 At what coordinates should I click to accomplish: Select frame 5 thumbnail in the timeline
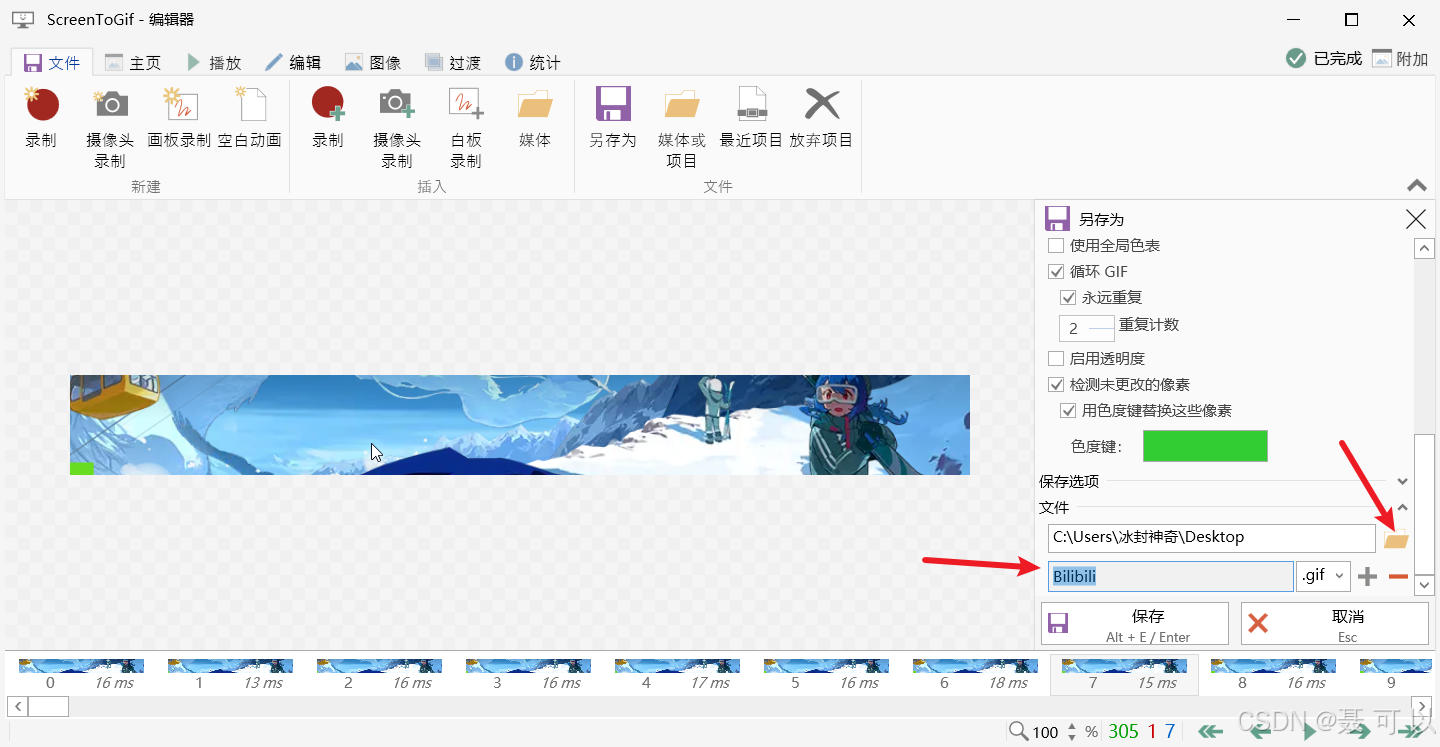[826, 674]
